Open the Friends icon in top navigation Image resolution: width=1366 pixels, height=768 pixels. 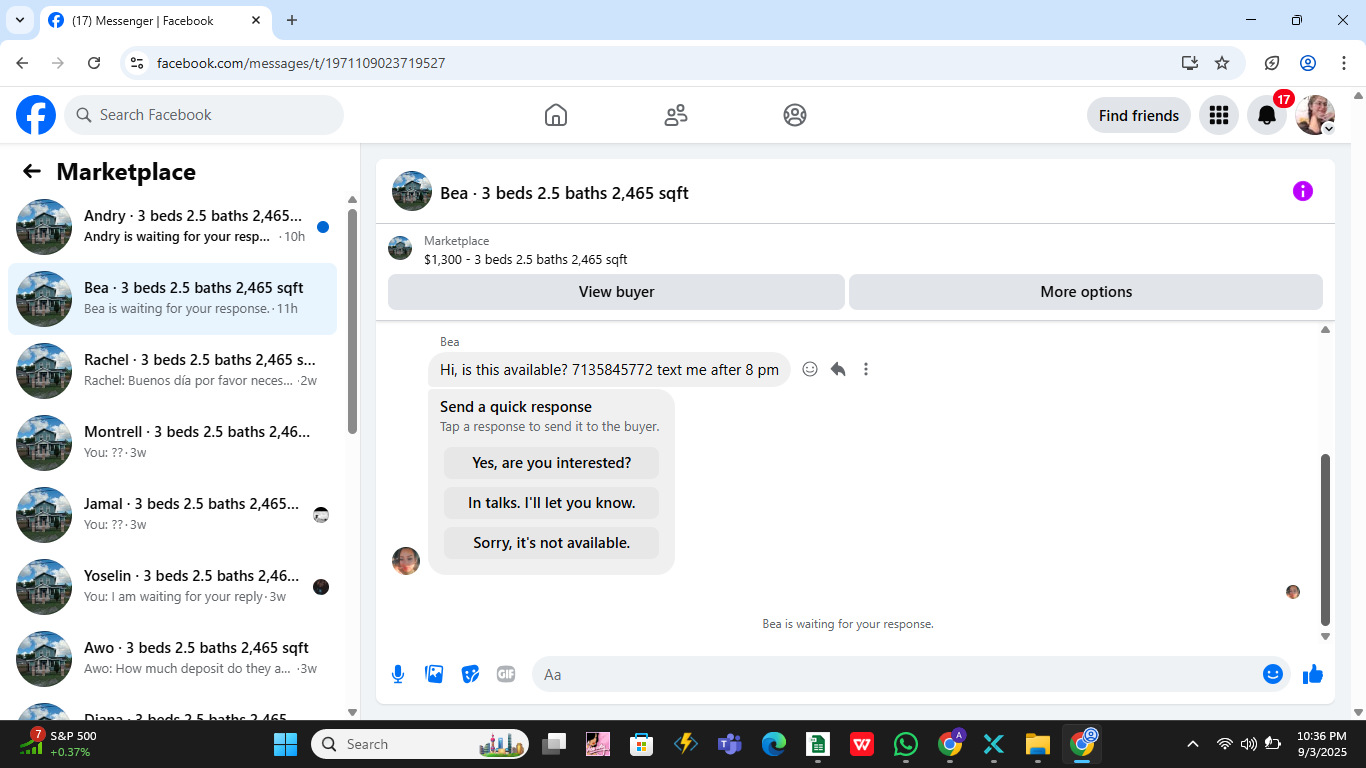click(676, 115)
